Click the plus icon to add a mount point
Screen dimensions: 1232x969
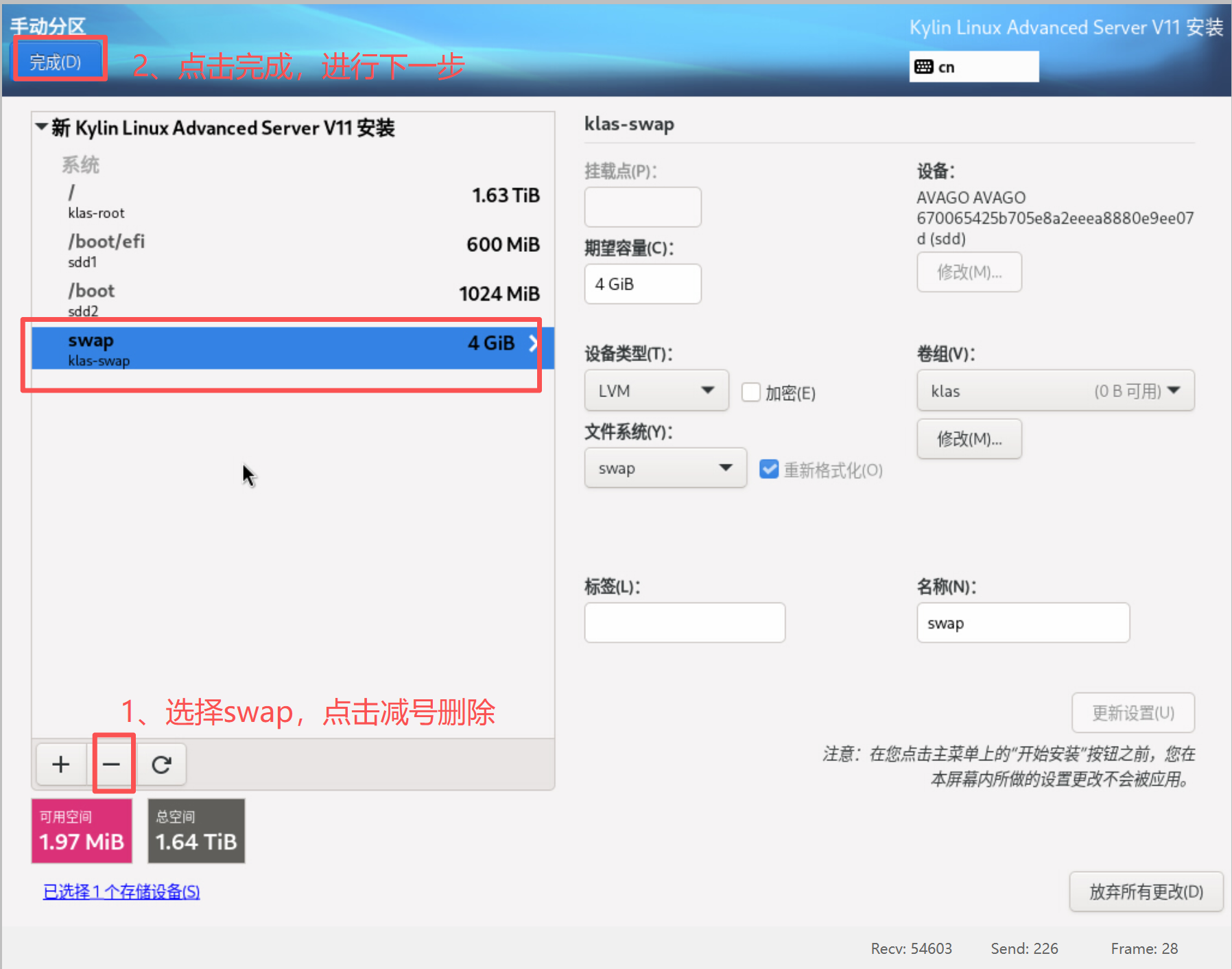[x=61, y=764]
